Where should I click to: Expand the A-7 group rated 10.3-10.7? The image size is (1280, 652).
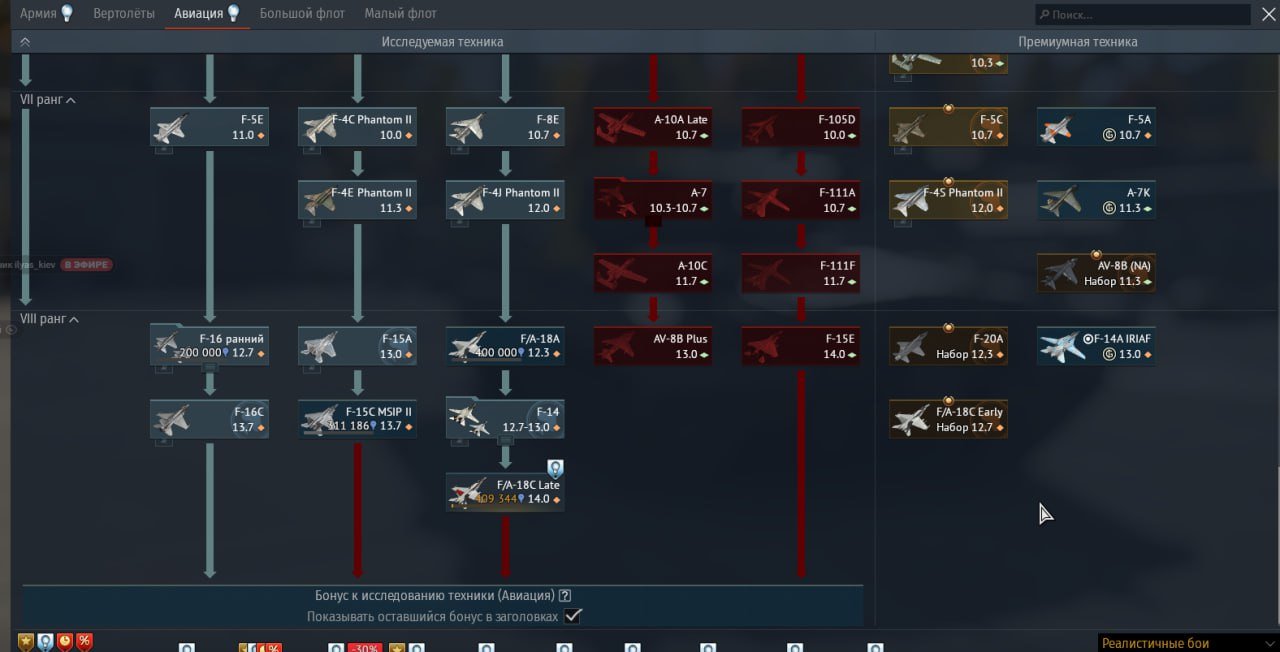pos(652,200)
